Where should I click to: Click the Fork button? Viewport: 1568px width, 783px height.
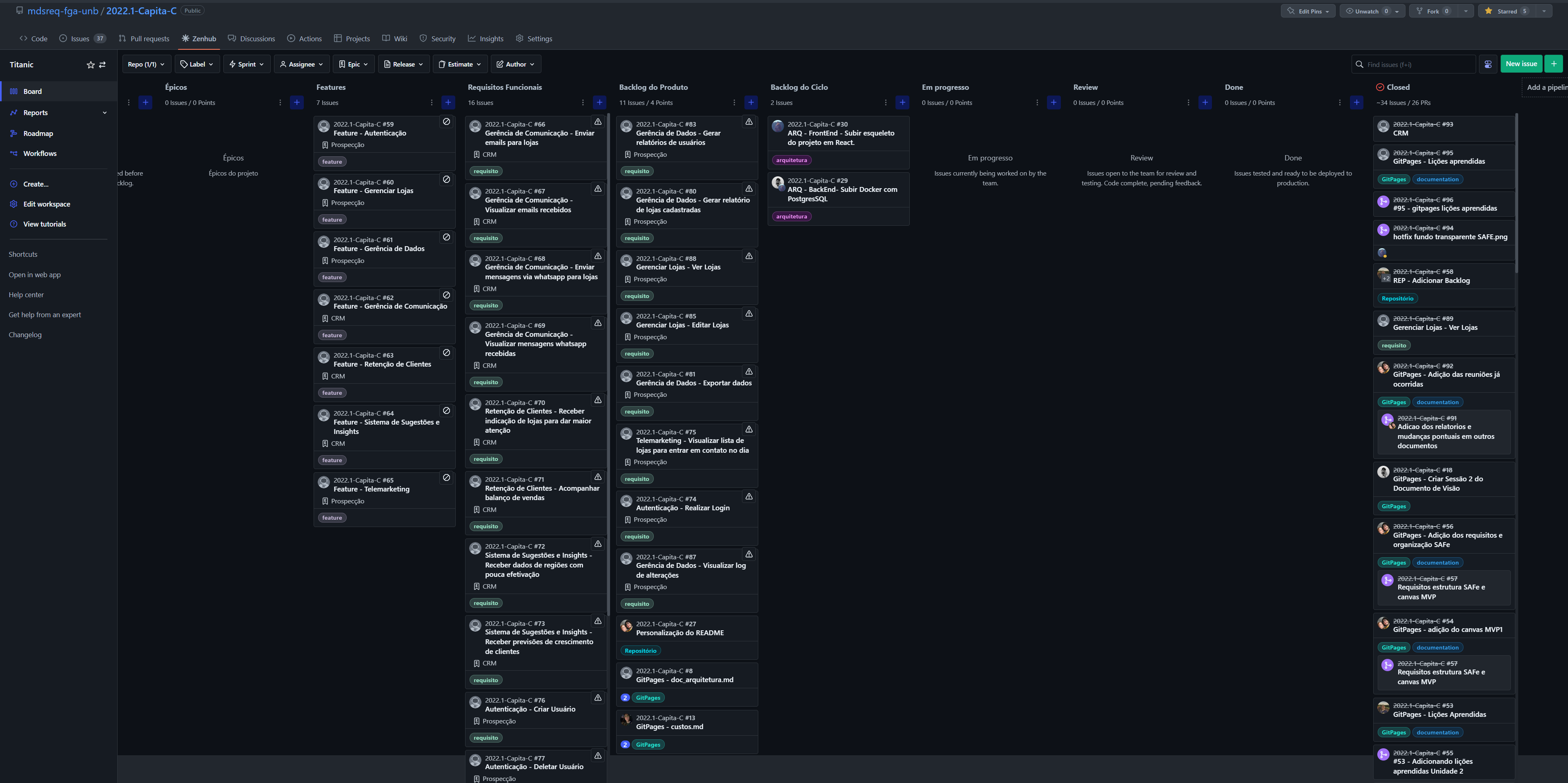(x=1434, y=11)
